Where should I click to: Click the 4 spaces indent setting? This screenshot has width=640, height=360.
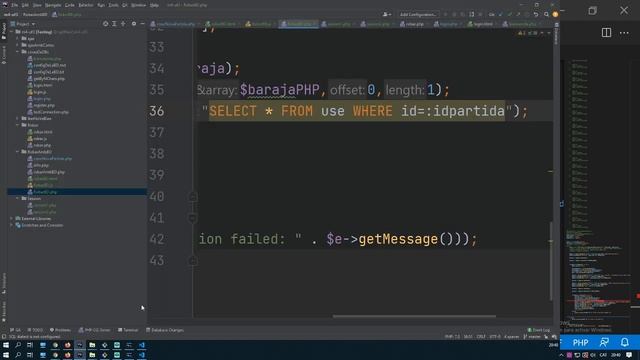coord(511,337)
